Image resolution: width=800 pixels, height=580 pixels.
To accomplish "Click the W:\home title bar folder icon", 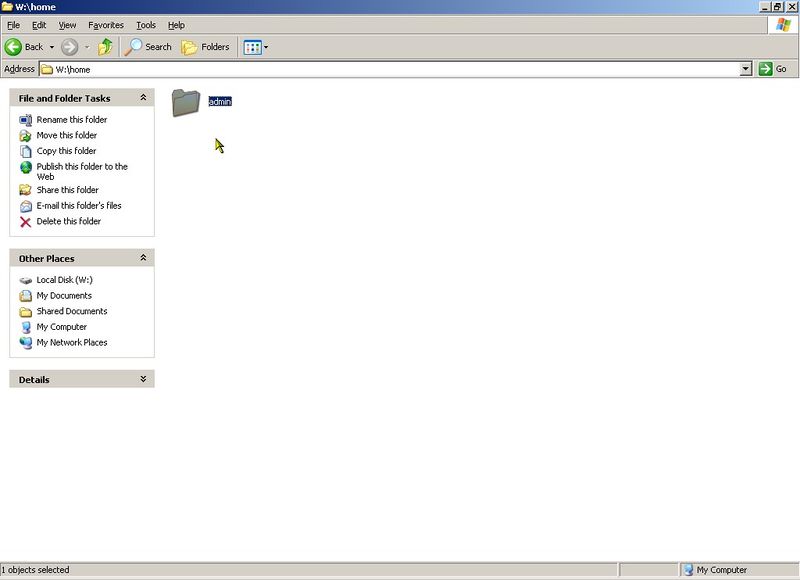I will tap(7, 7).
